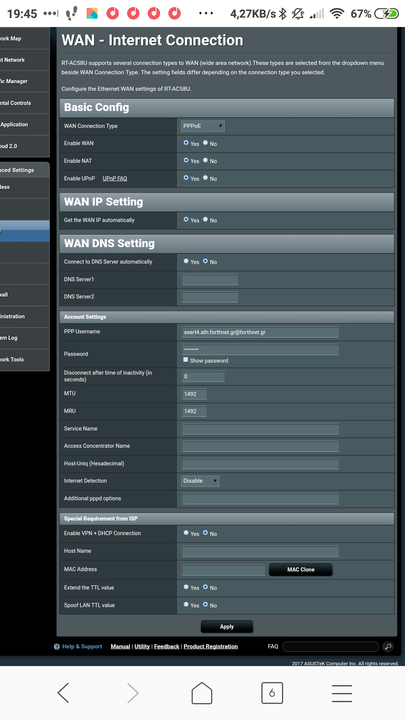Viewport: 405px width, 720px height.
Task: Open Network Tools in the sidebar
Action: 24,360
